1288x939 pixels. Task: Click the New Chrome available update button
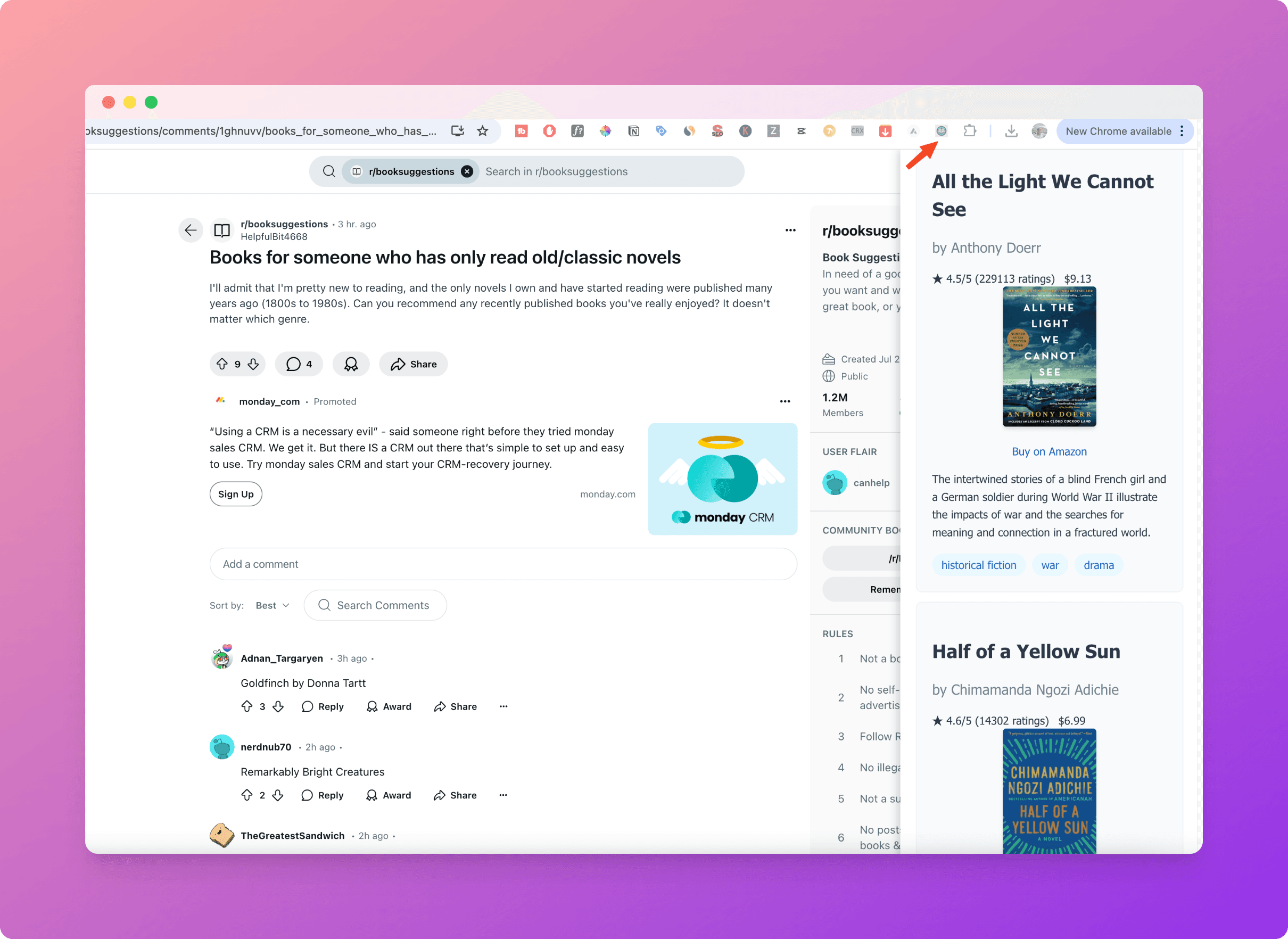point(1118,131)
